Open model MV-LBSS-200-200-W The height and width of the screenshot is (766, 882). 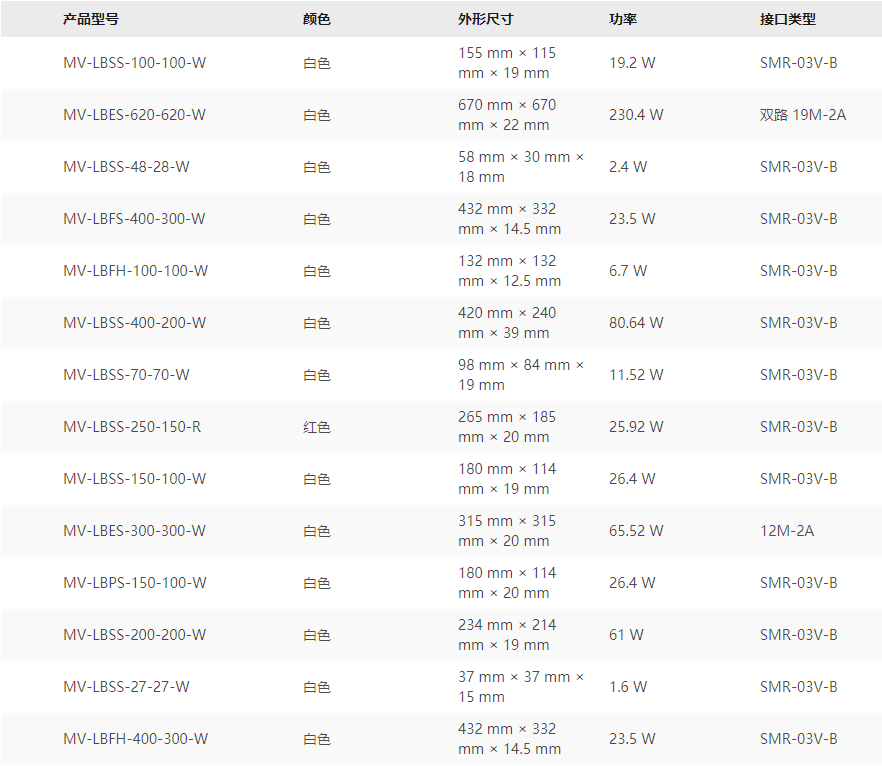click(135, 635)
